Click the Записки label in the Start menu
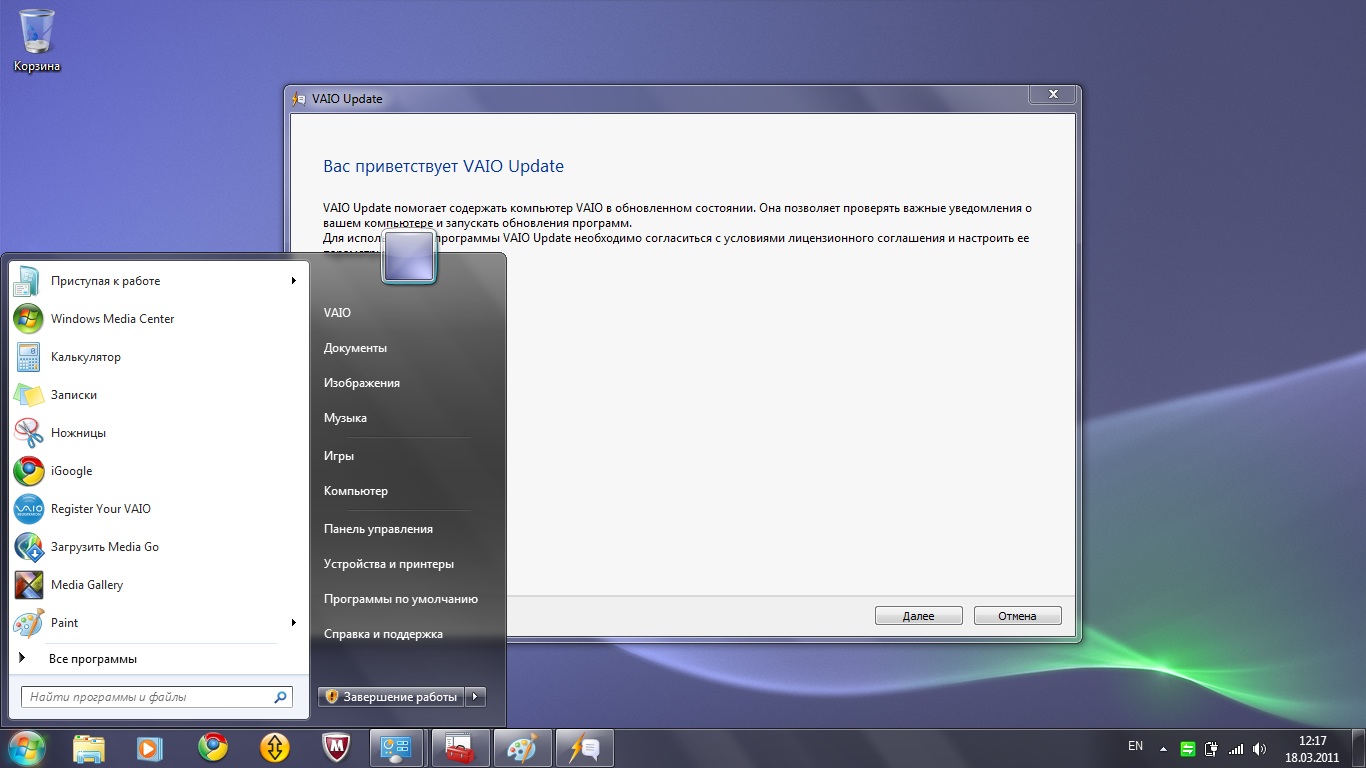This screenshot has width=1366, height=768. point(74,395)
